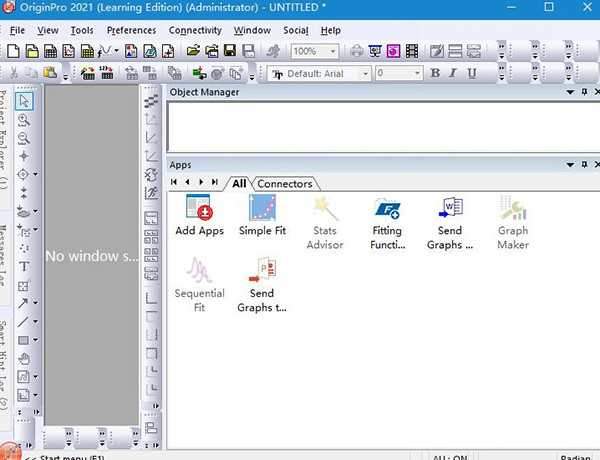The width and height of the screenshot is (600, 460).
Task: Click the Save project toolbar icon
Action: click(232, 51)
